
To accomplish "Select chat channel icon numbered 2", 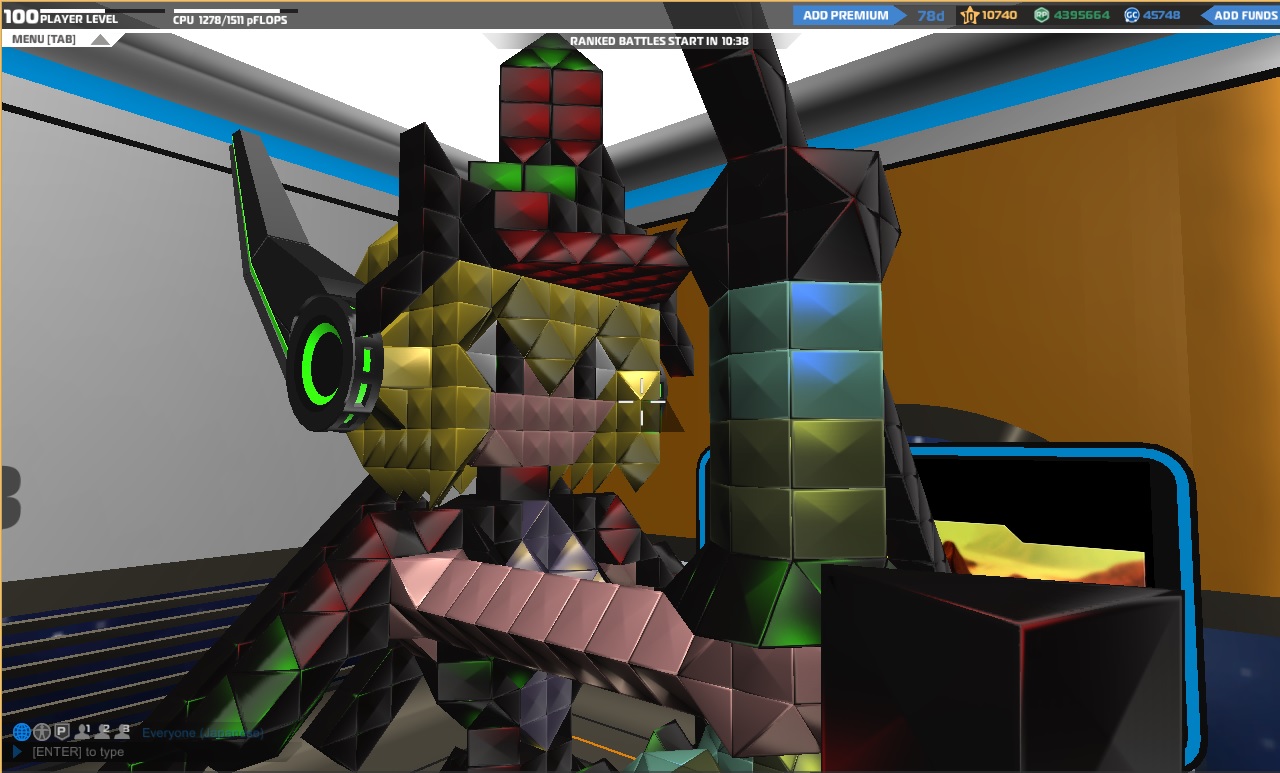I will pos(102,732).
